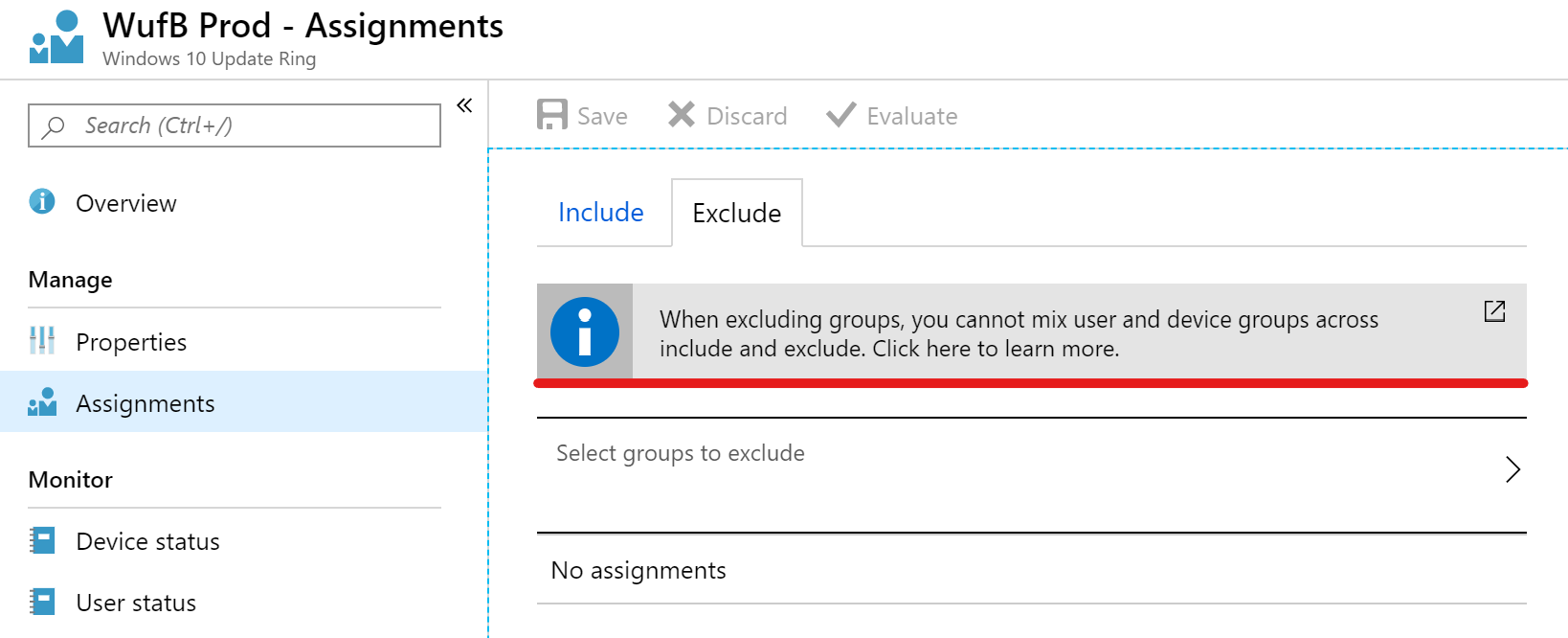Viewport: 1568px width, 638px height.
Task: Click the Monitor section heading
Action: pos(71,480)
